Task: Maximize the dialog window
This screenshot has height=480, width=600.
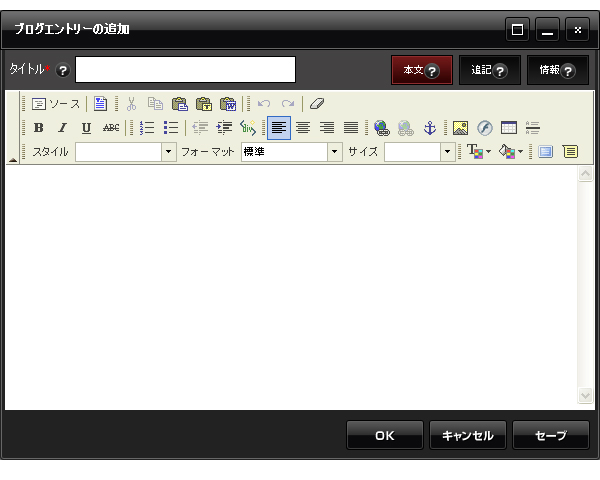Action: (517, 29)
